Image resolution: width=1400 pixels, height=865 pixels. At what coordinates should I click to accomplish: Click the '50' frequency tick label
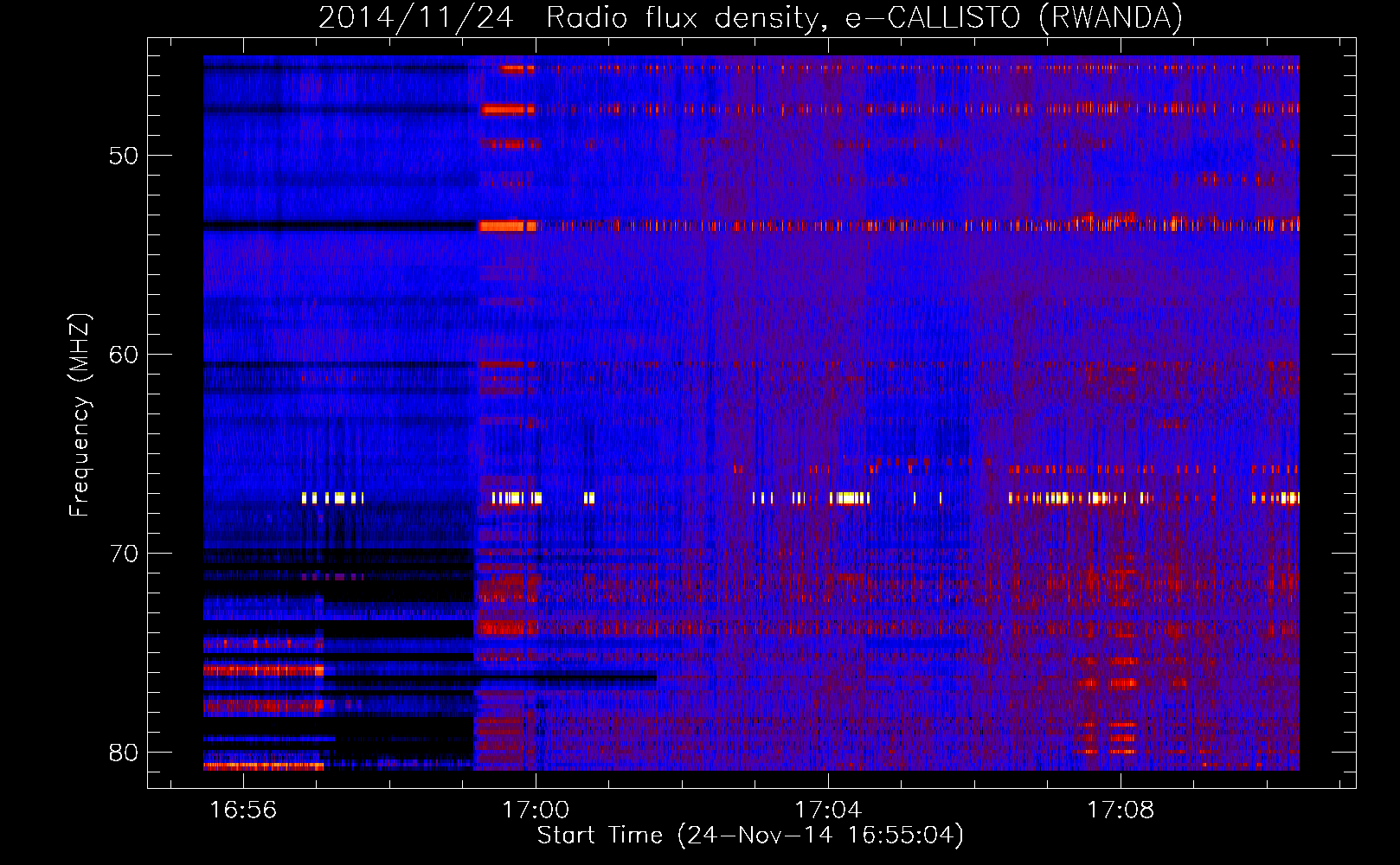tap(124, 156)
